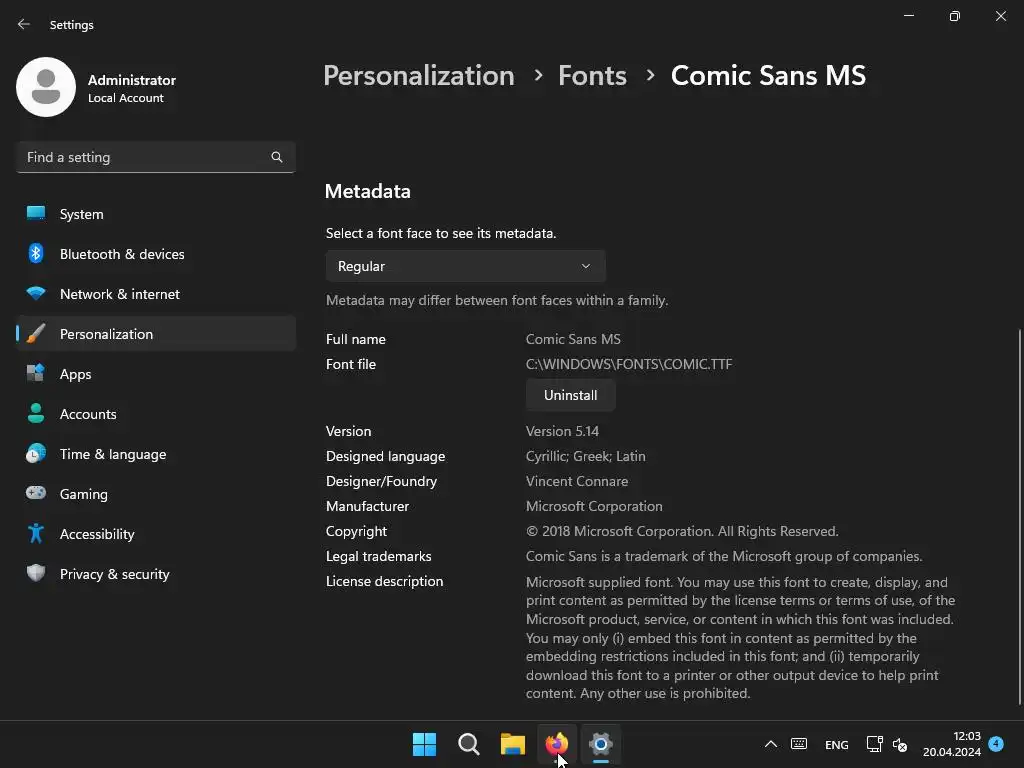Click the font file path C:\WINDOWS\FONTS\COMIC.TTF
Image resolution: width=1024 pixels, height=768 pixels.
[x=629, y=364]
